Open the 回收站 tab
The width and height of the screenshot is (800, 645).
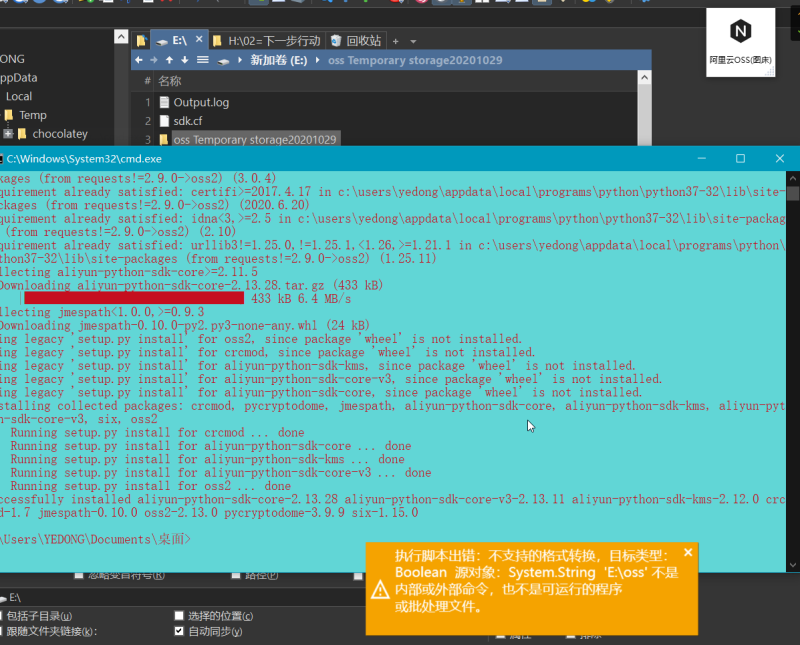pos(356,41)
